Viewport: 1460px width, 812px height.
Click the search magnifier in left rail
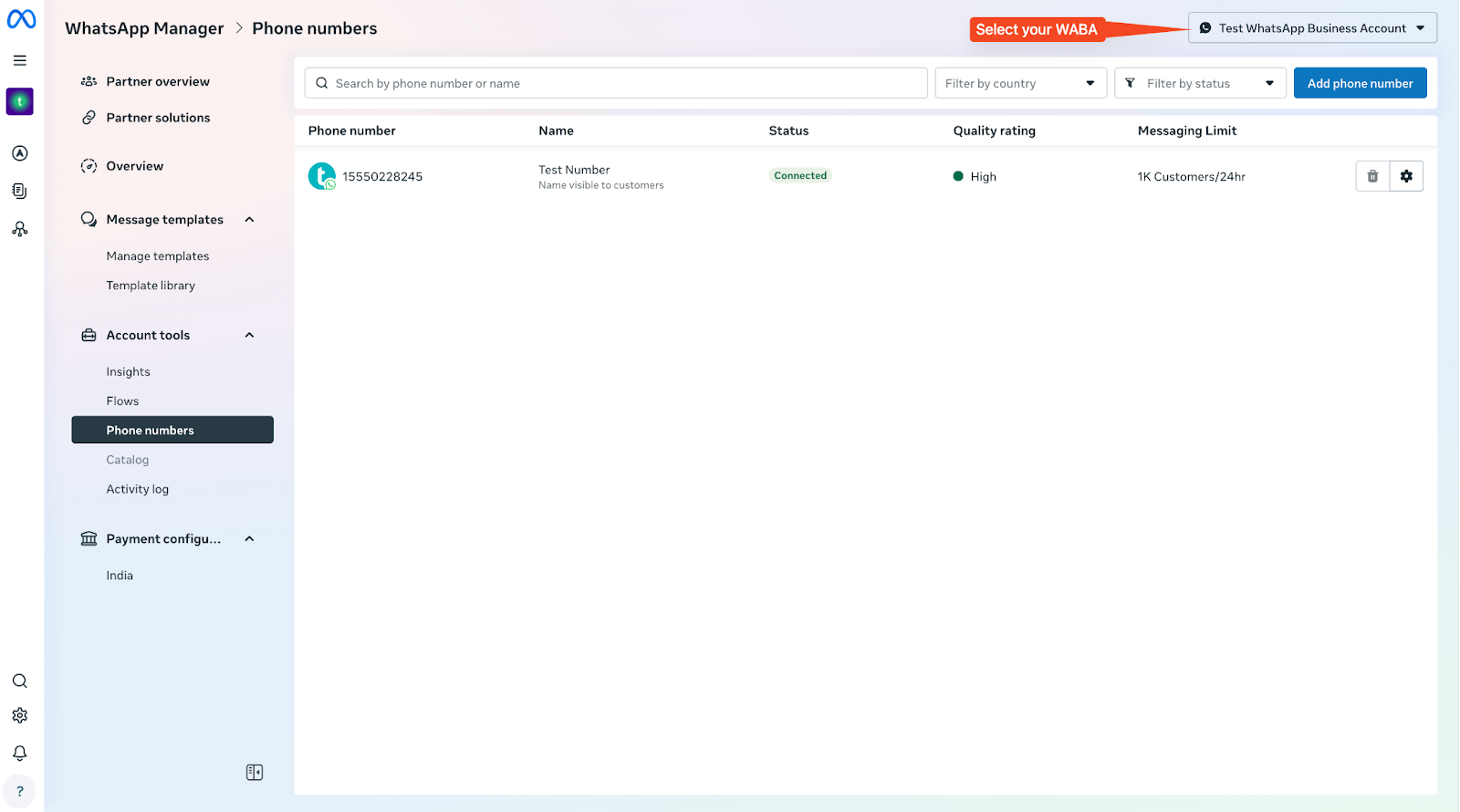click(20, 681)
